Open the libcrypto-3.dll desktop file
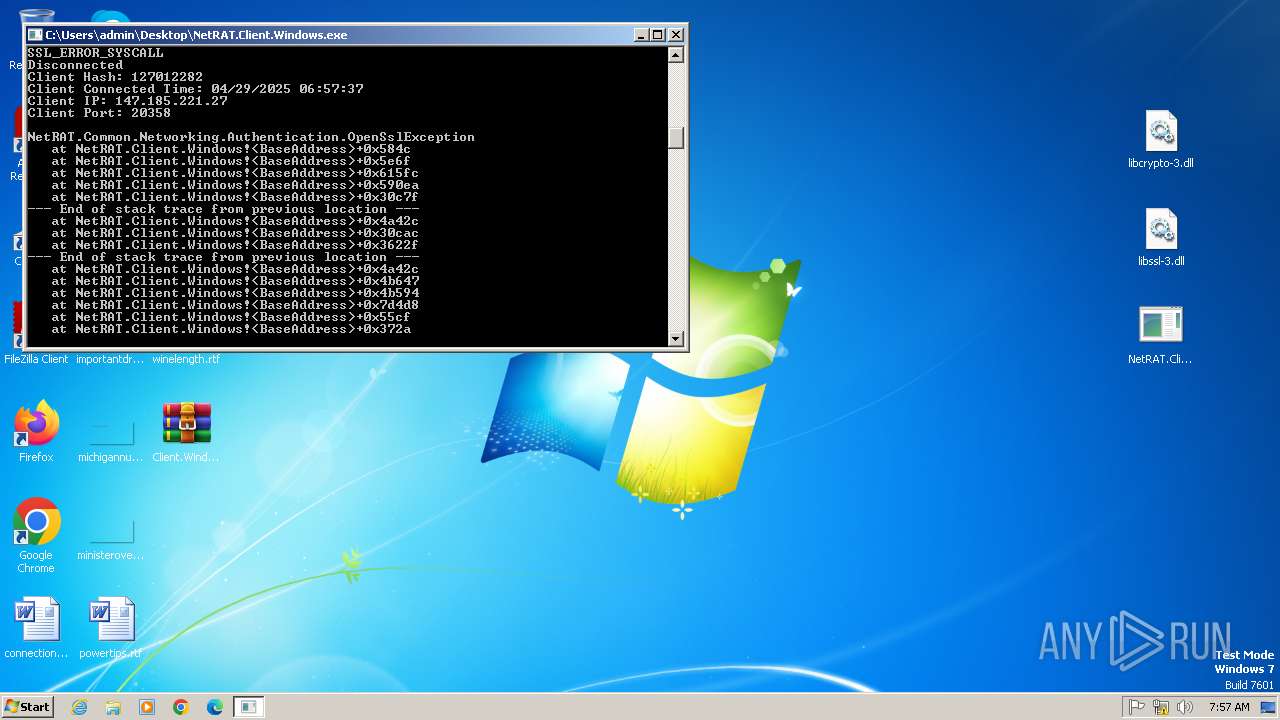Screen dimensions: 1280x720 click(1160, 140)
